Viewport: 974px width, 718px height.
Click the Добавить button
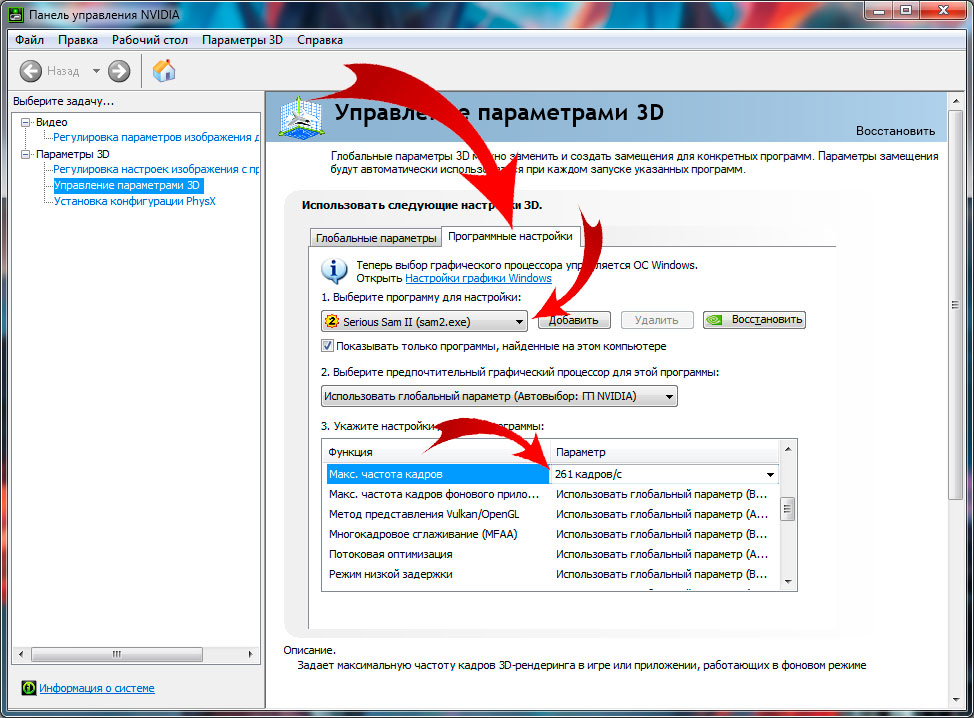click(x=574, y=320)
